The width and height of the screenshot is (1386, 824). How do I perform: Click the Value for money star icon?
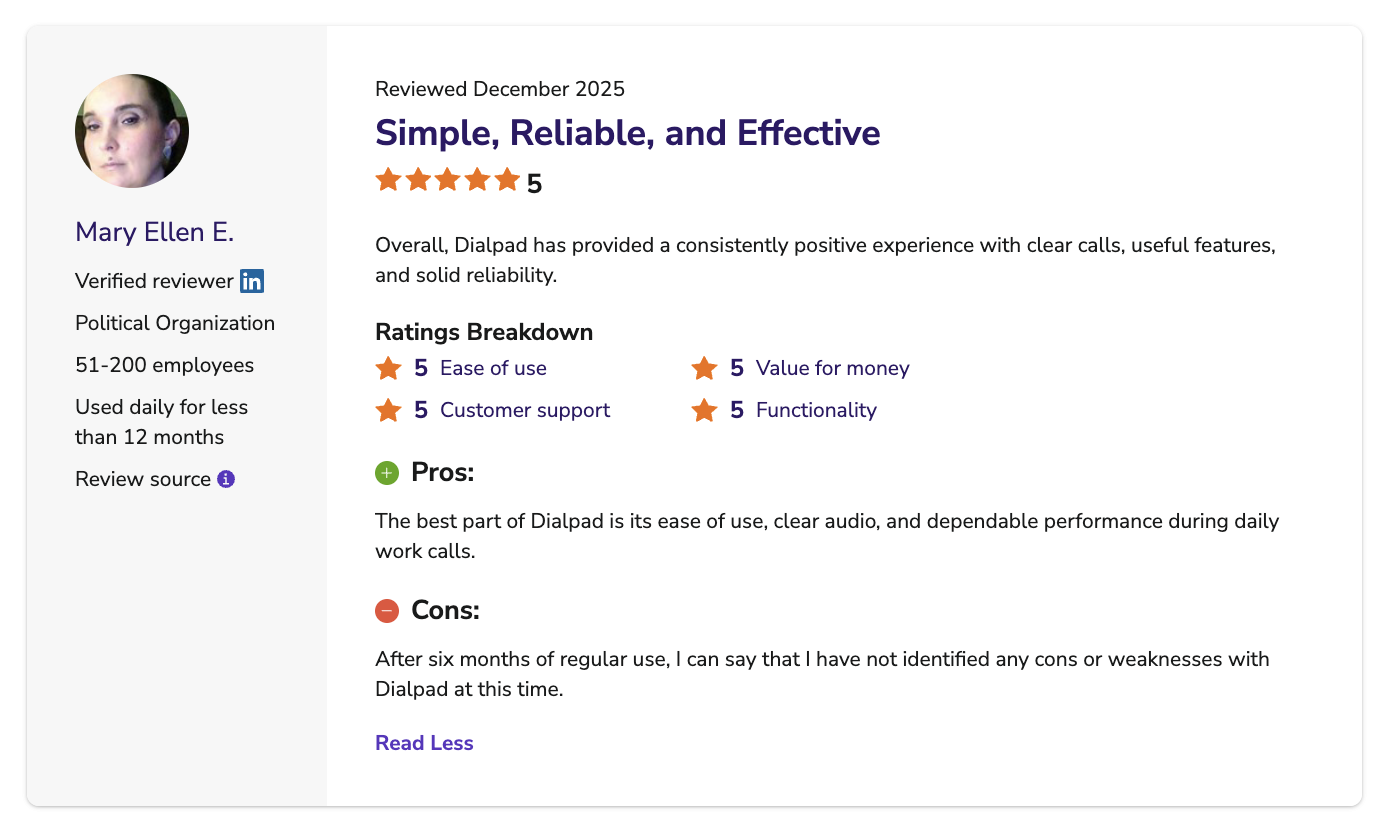(x=704, y=368)
